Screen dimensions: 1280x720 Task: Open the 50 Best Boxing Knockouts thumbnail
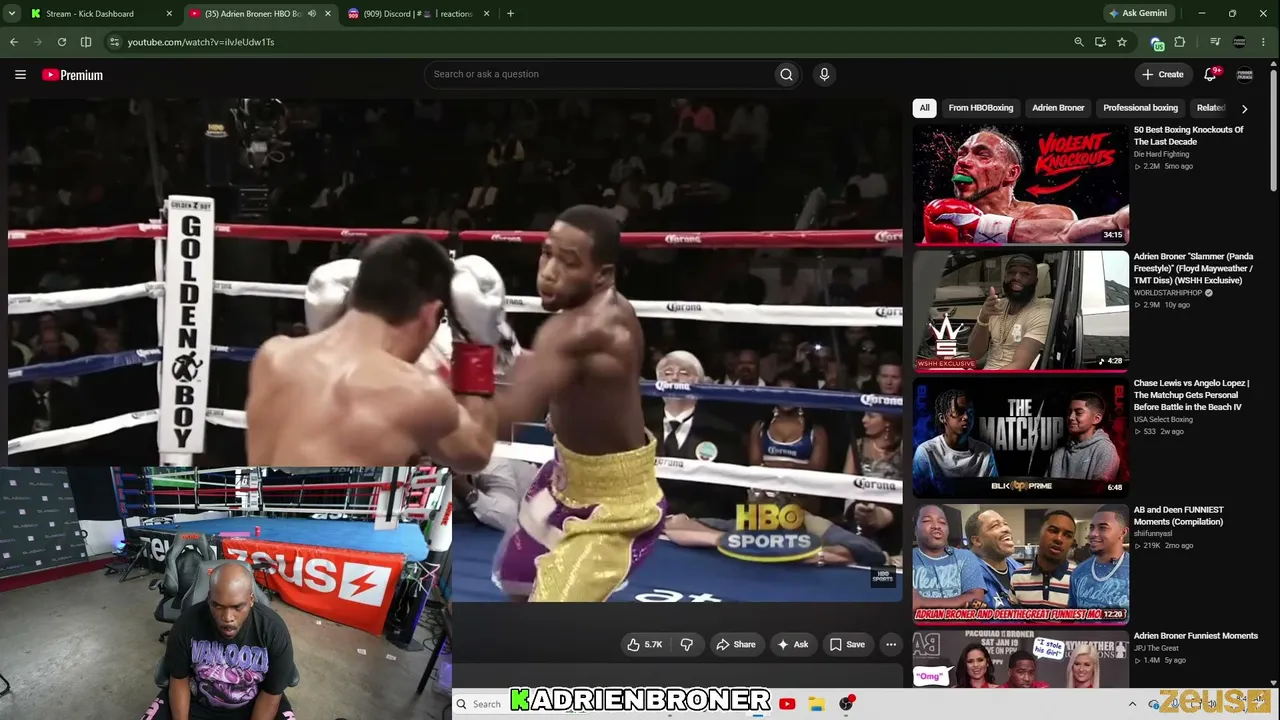point(1020,183)
